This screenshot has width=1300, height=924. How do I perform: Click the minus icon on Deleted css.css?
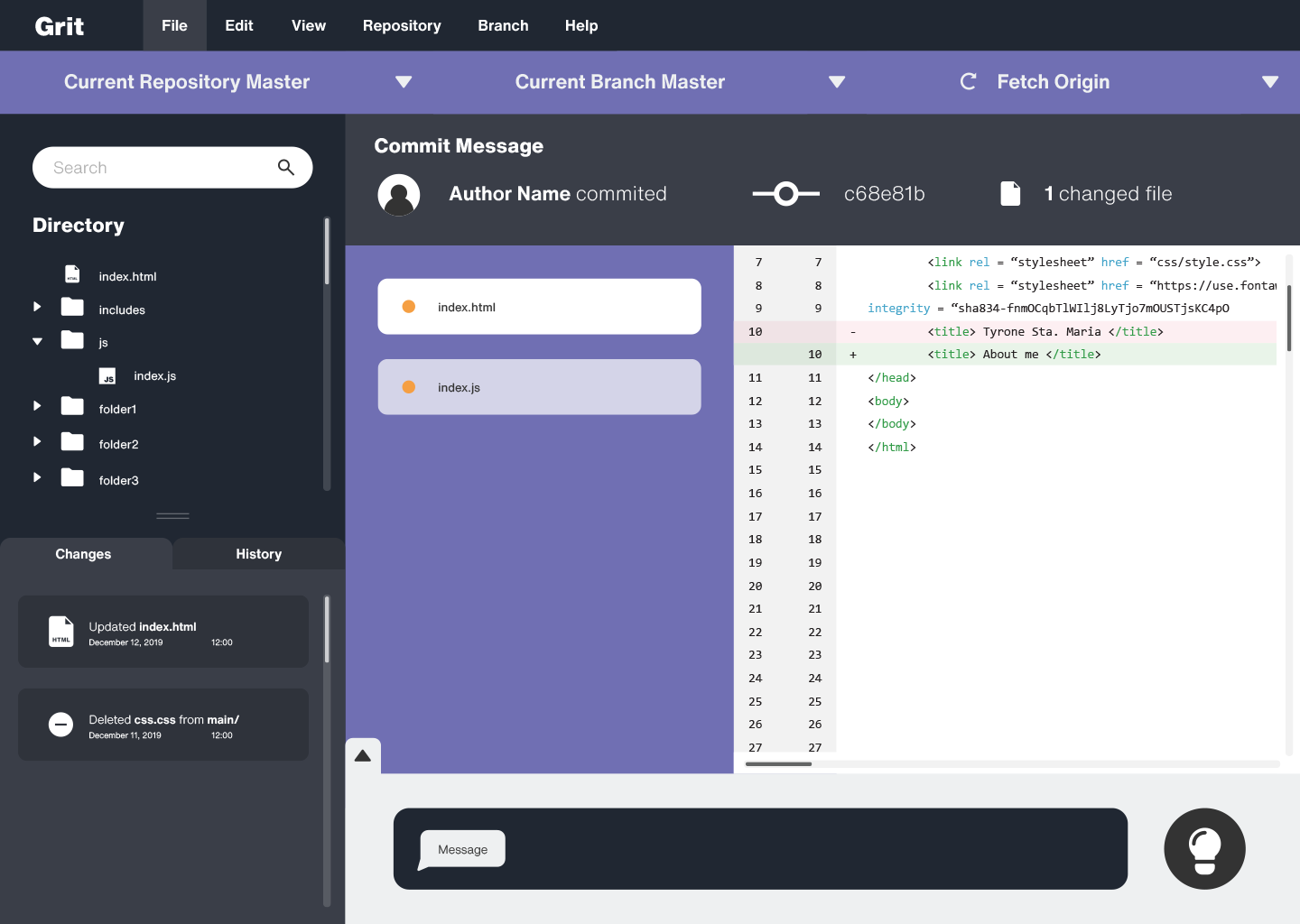click(60, 725)
